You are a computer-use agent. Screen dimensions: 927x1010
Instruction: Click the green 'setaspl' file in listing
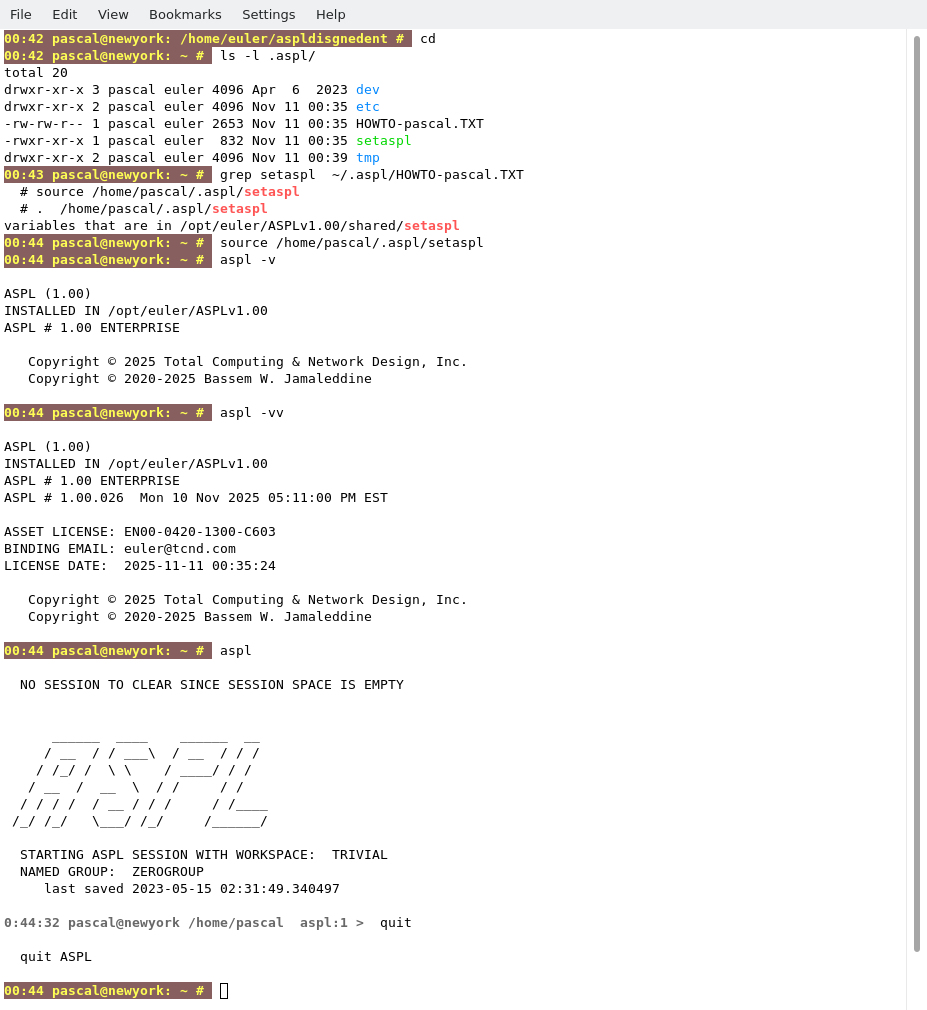point(384,141)
